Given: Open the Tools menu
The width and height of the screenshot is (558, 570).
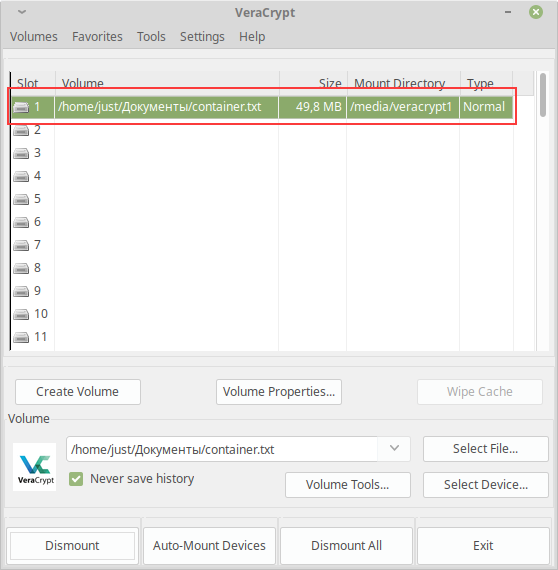Looking at the screenshot, I should (151, 37).
